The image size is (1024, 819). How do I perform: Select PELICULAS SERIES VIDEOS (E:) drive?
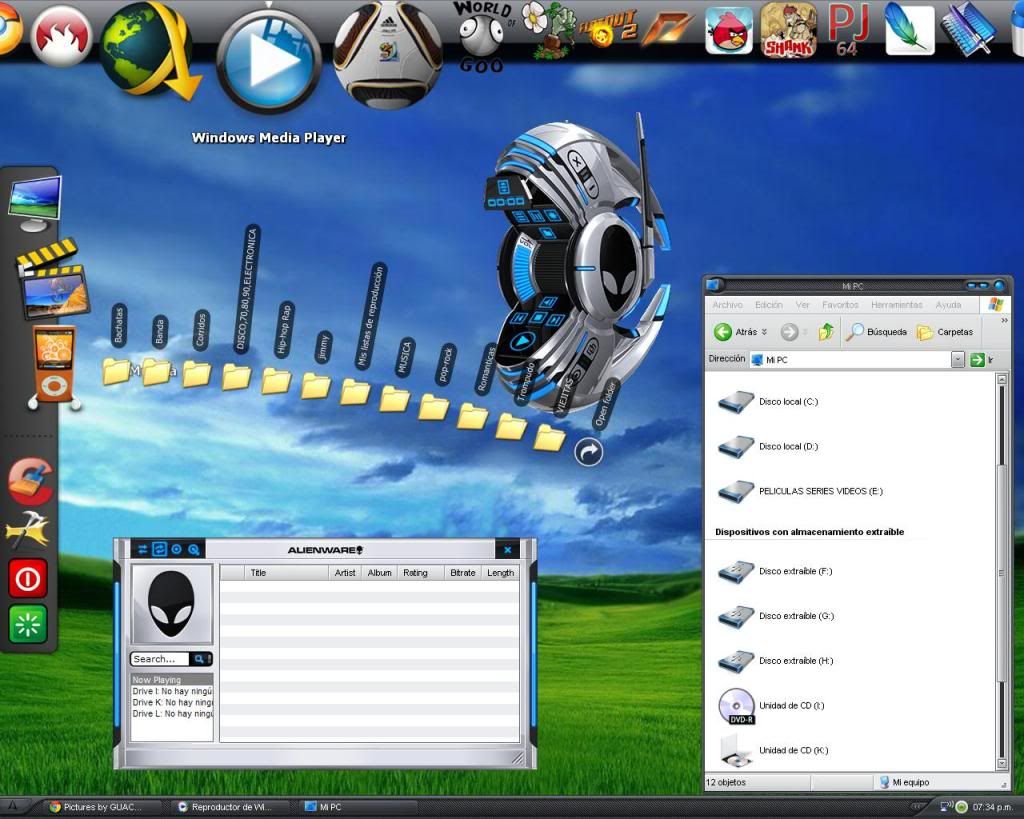[800, 491]
